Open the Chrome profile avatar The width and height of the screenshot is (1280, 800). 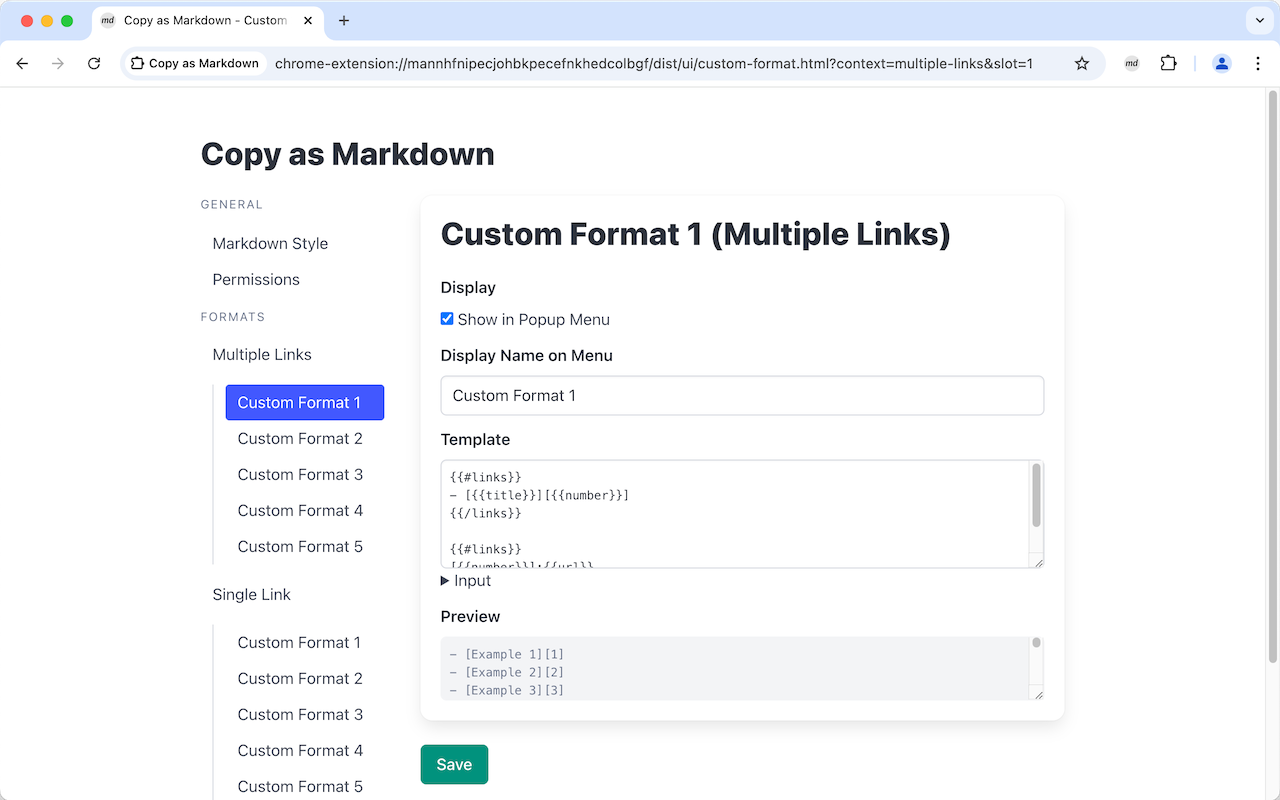coord(1221,62)
